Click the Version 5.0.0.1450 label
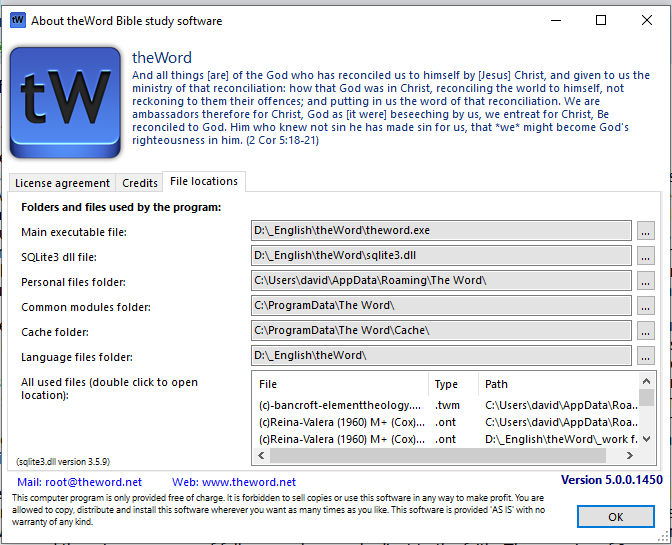The height and width of the screenshot is (545, 672). 612,480
